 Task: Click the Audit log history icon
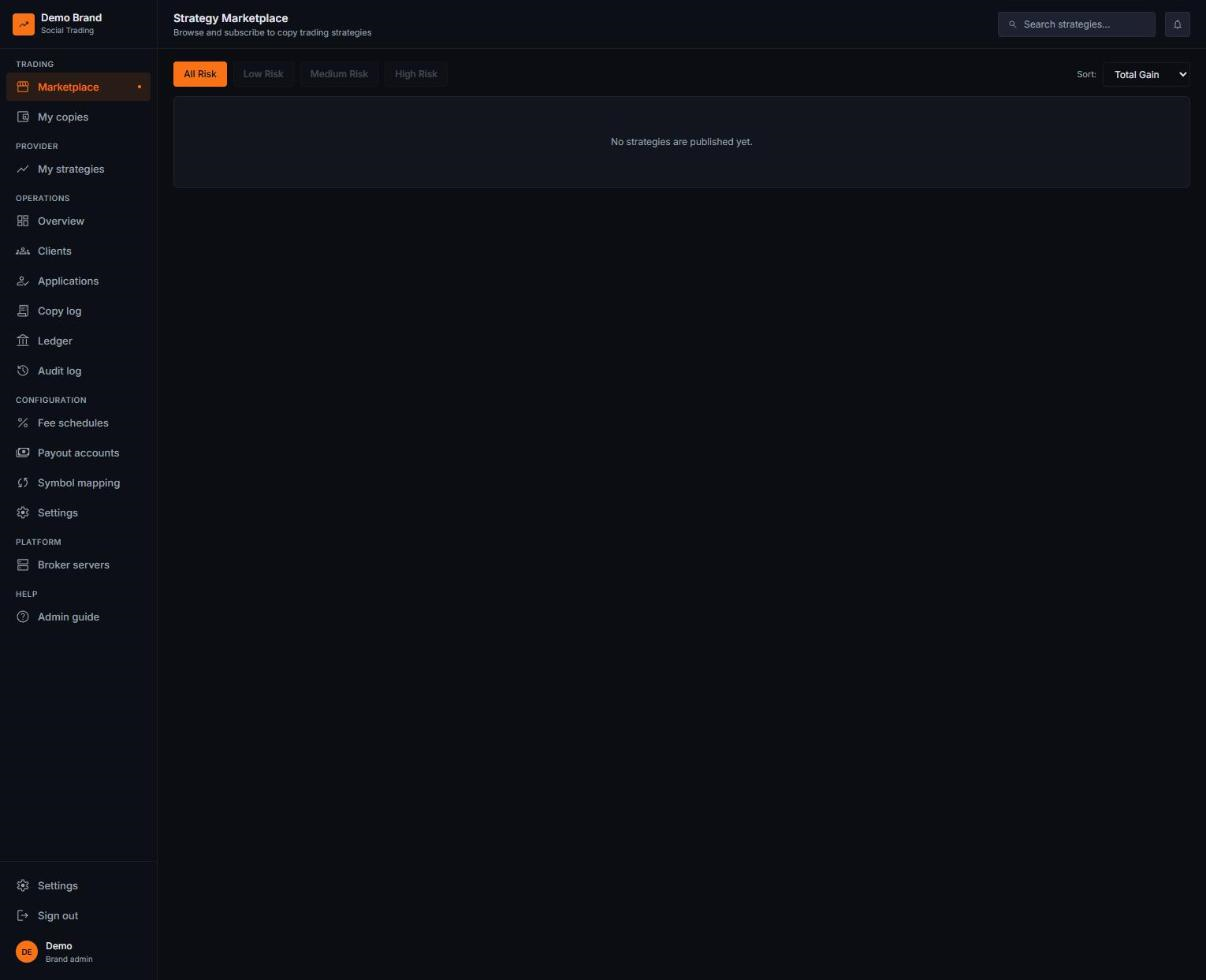[x=23, y=371]
